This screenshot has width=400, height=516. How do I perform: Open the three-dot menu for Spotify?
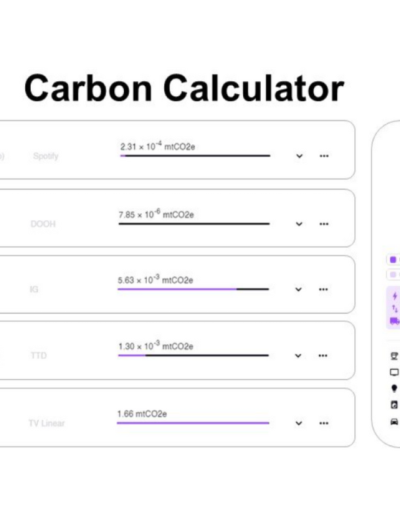(x=324, y=156)
